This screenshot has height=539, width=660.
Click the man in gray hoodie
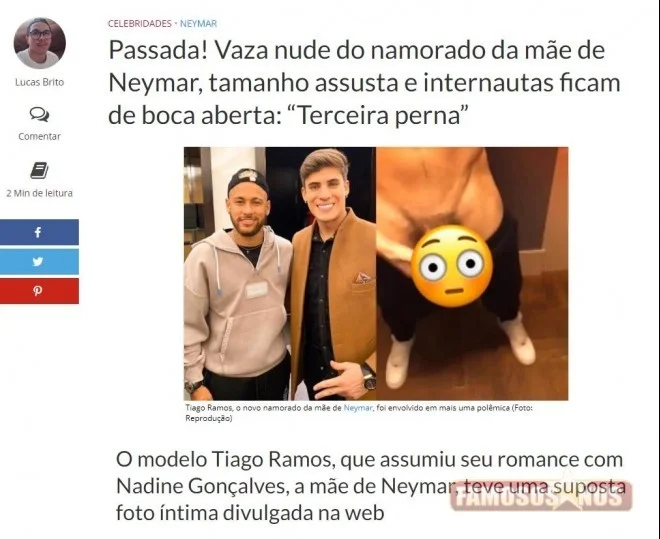click(236, 286)
